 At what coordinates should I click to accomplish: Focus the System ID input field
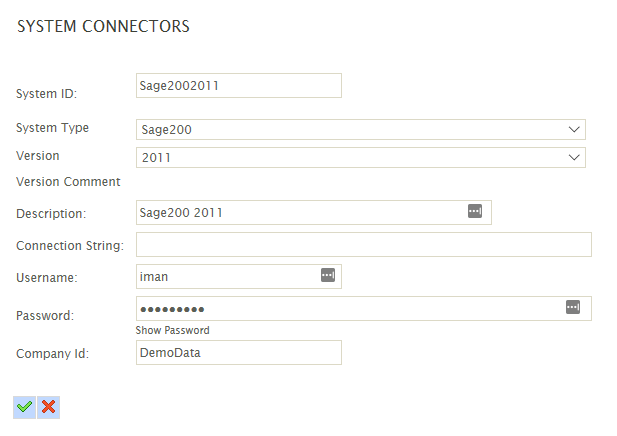click(x=238, y=86)
